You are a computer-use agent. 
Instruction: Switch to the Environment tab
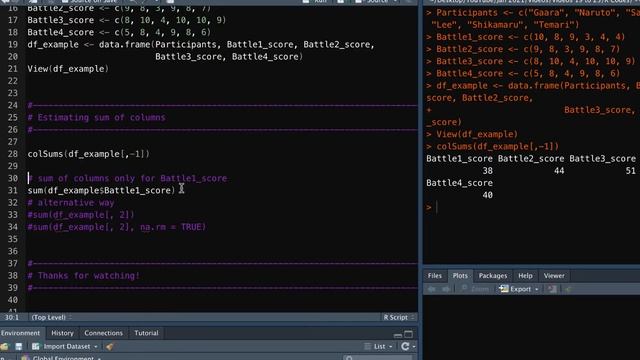tap(20, 333)
